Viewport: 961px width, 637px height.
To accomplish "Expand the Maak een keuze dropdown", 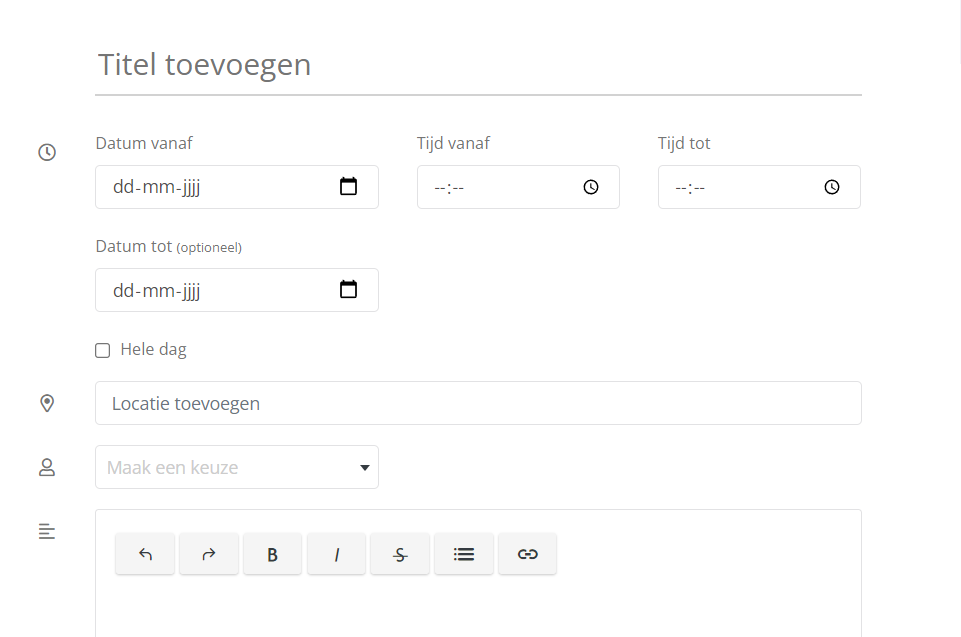I will (x=237, y=467).
